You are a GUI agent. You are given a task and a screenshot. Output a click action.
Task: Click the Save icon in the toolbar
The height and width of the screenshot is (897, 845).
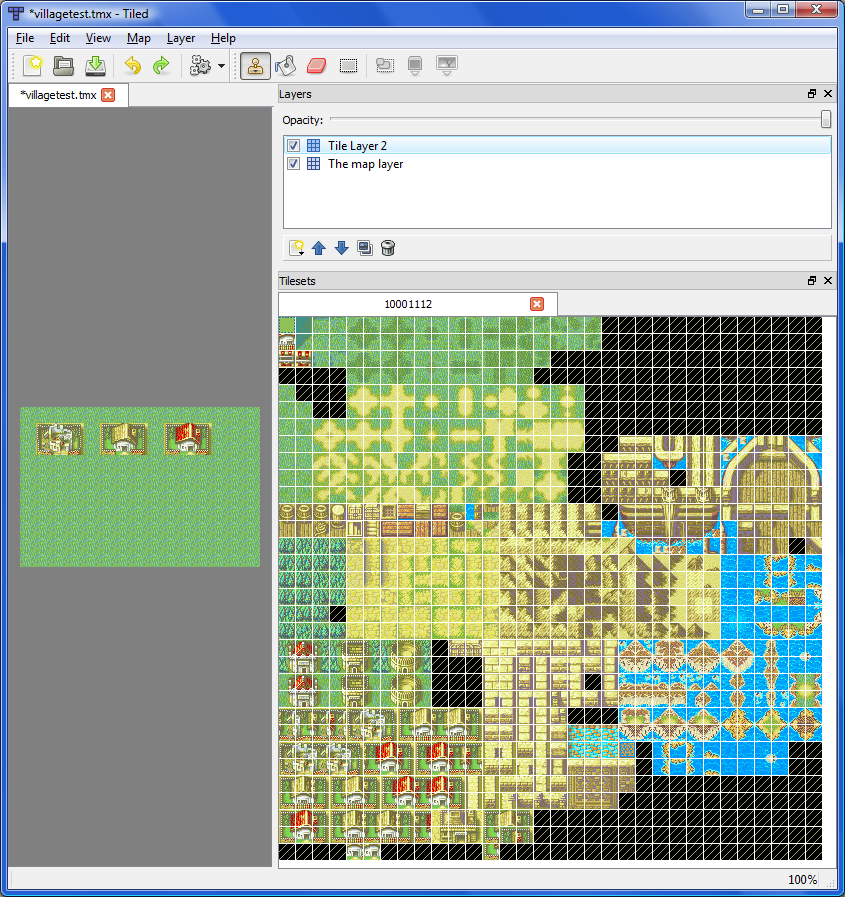pos(94,65)
